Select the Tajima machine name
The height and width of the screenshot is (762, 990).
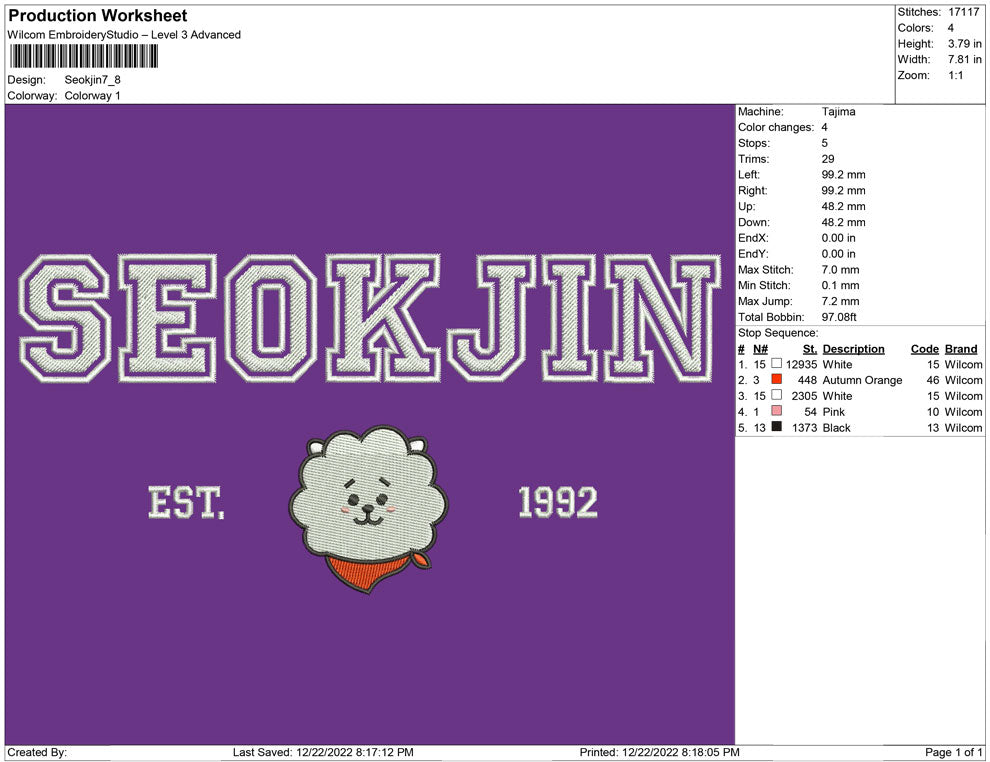(x=838, y=111)
